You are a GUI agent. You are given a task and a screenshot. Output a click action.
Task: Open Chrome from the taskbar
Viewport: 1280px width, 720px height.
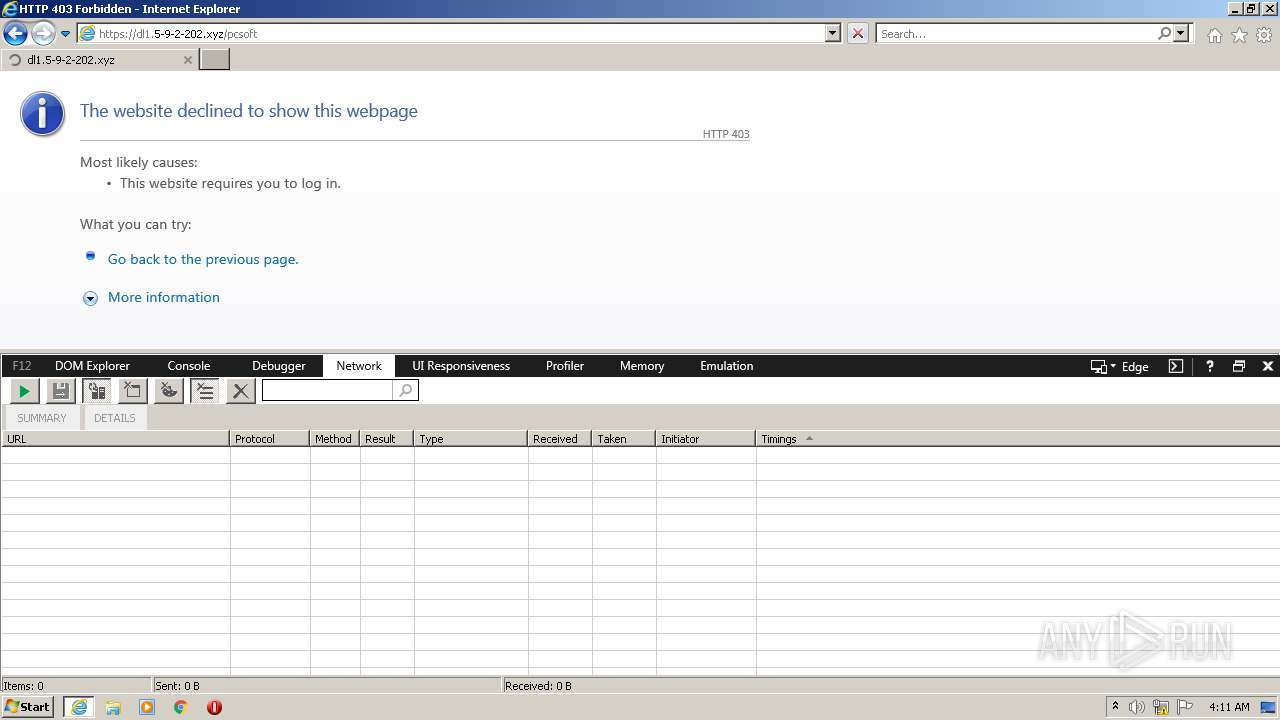[181, 707]
